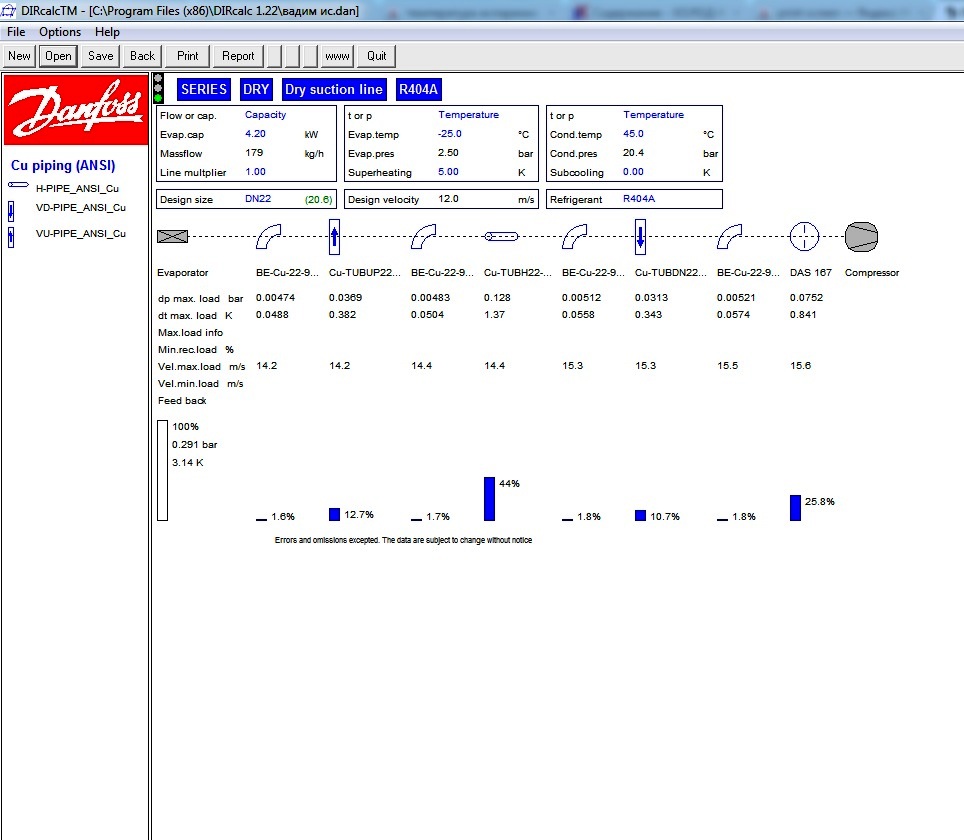
Task: Click the 100% total pressure drop bar
Action: click(x=162, y=470)
